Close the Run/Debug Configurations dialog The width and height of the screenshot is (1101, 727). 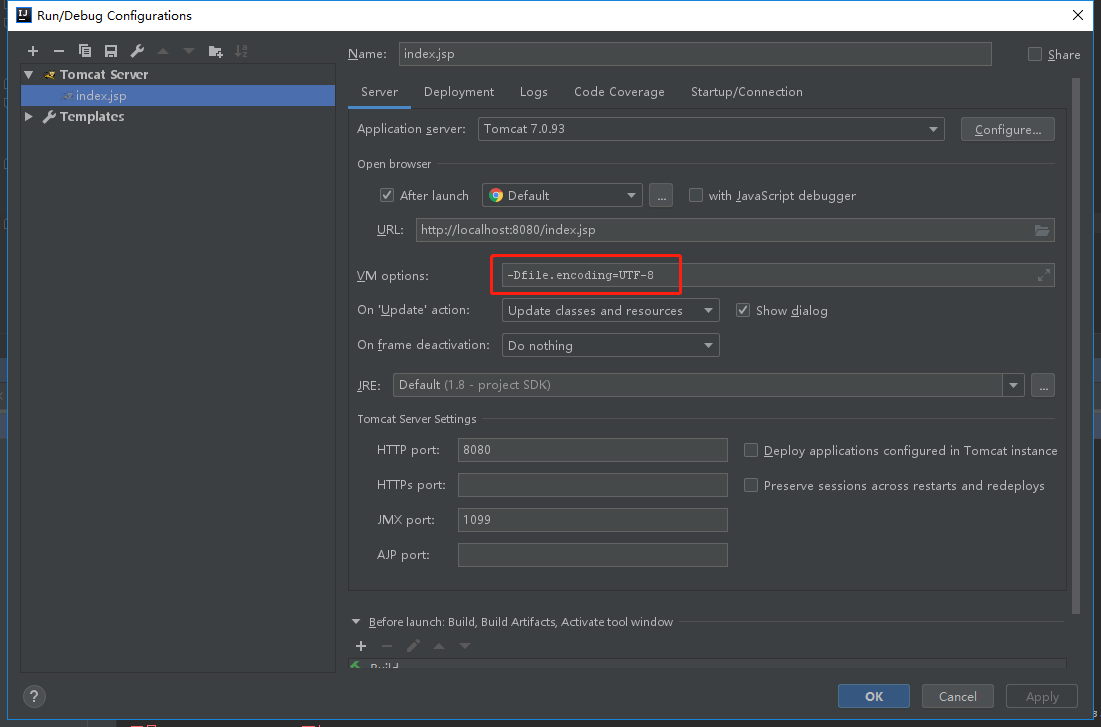coord(1078,15)
